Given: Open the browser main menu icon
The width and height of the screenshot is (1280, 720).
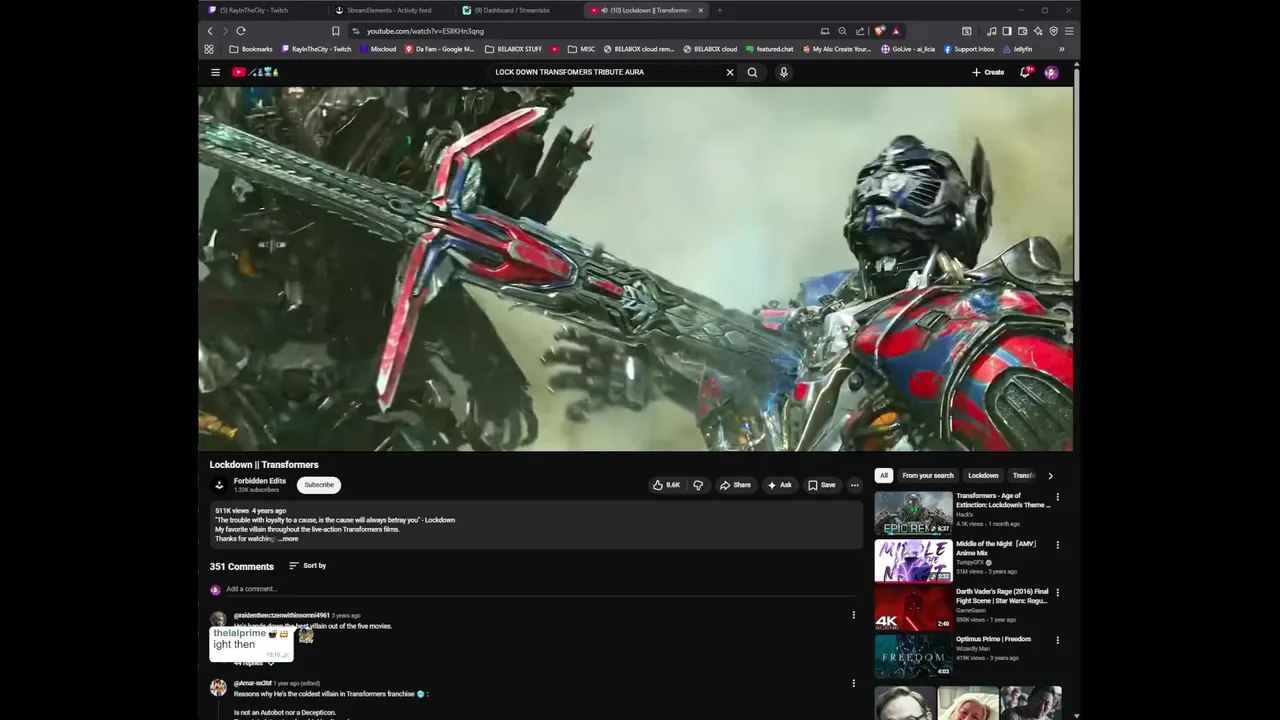Looking at the screenshot, I should (1069, 31).
